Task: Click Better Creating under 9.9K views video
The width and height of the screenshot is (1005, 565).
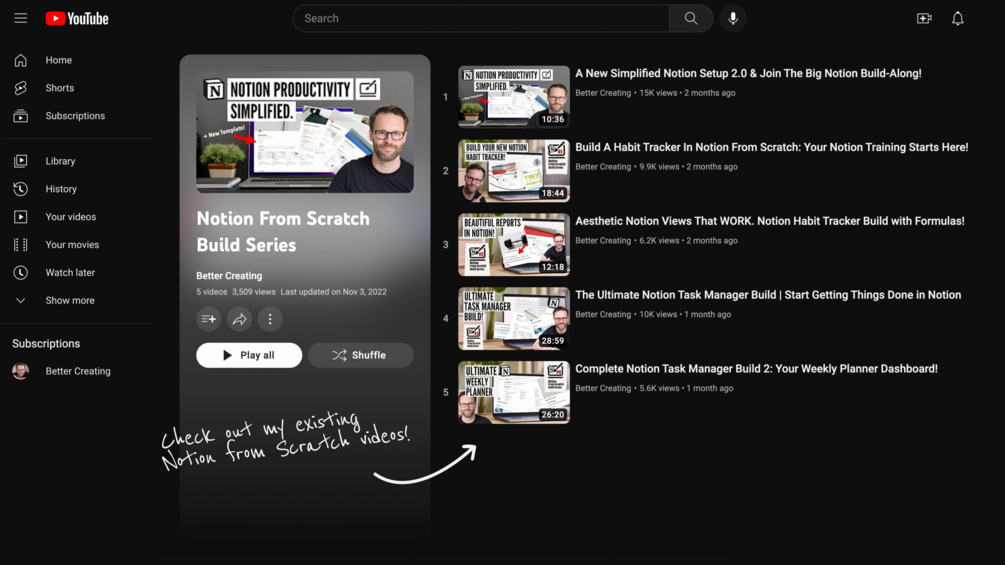Action: pos(602,167)
